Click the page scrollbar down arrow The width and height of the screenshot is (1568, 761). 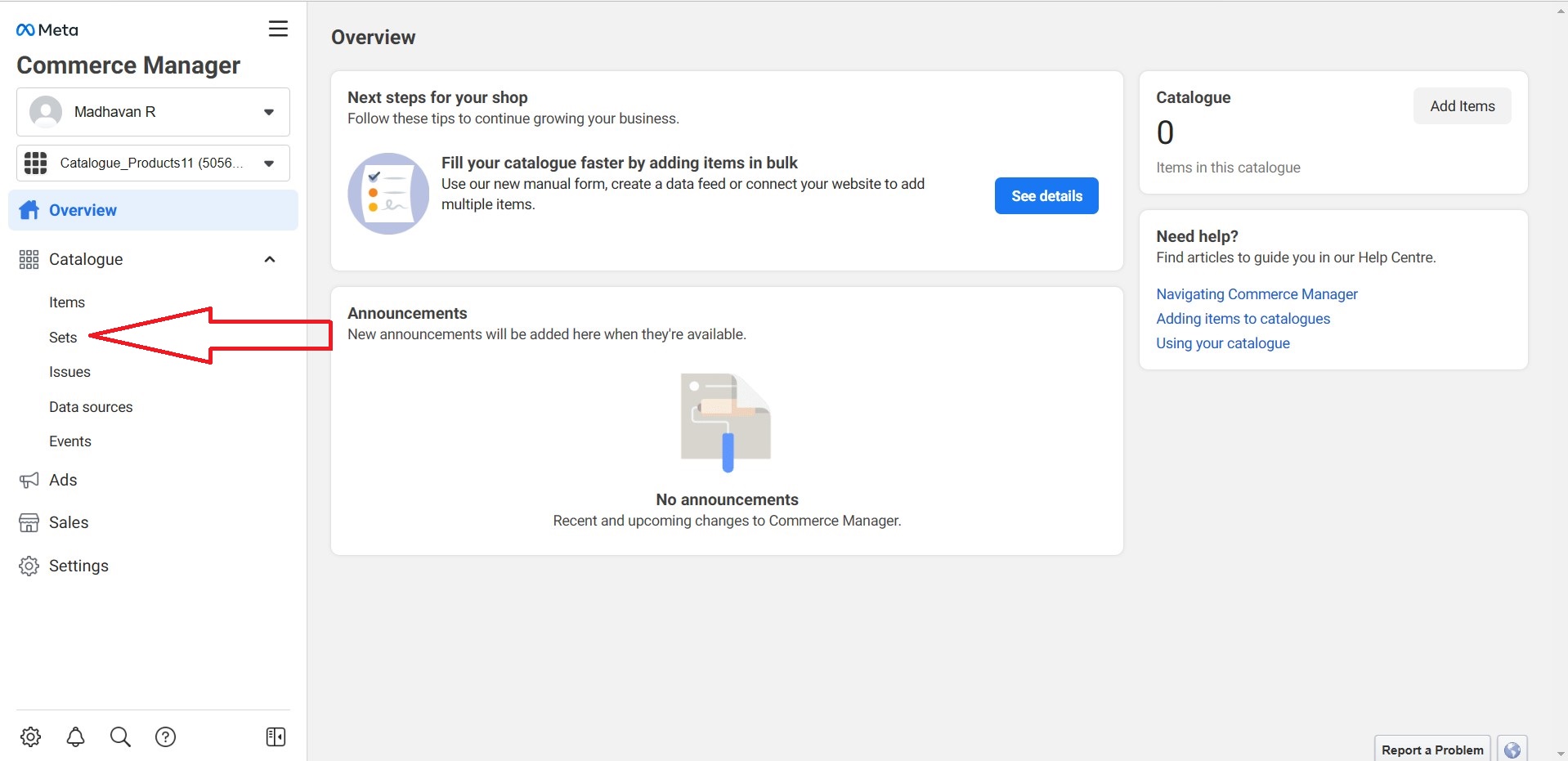tap(1561, 753)
